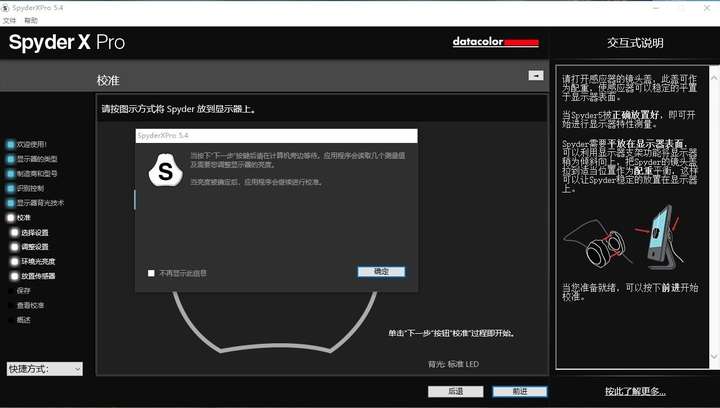720x408 pixels.
Task: Select the 概述 step
Action: pyautogui.click(x=23, y=320)
